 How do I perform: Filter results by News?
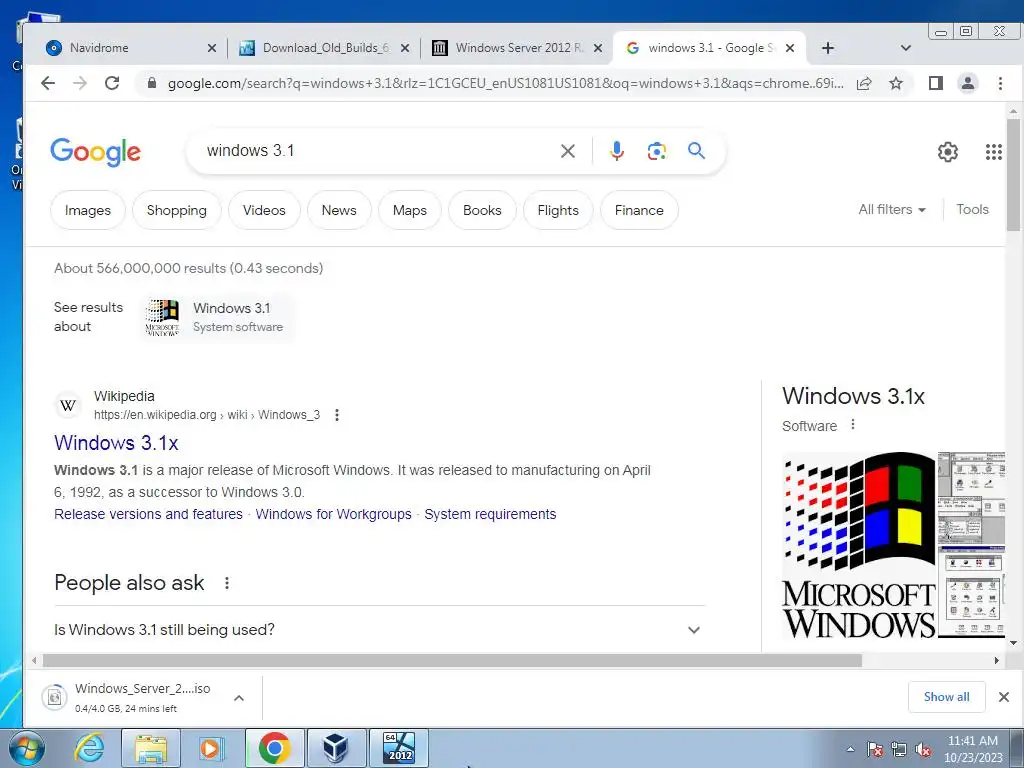[x=339, y=210]
